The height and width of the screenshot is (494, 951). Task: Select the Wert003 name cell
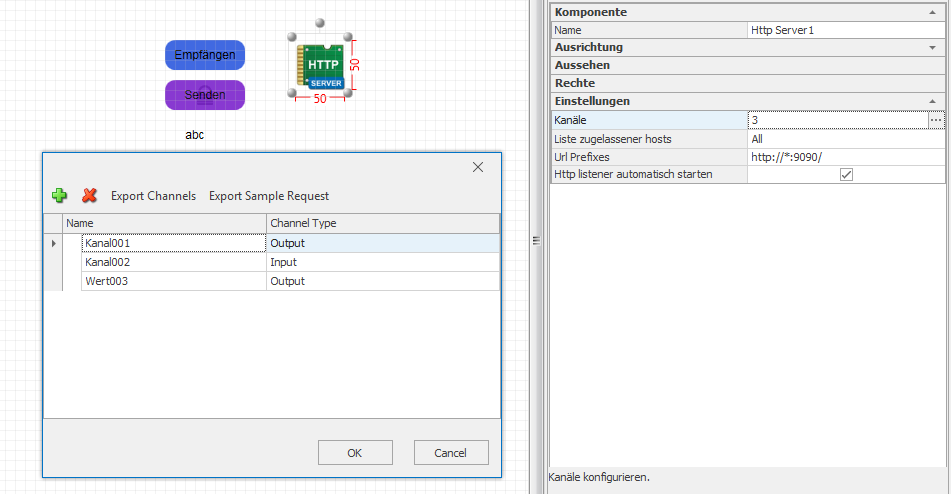(x=173, y=281)
